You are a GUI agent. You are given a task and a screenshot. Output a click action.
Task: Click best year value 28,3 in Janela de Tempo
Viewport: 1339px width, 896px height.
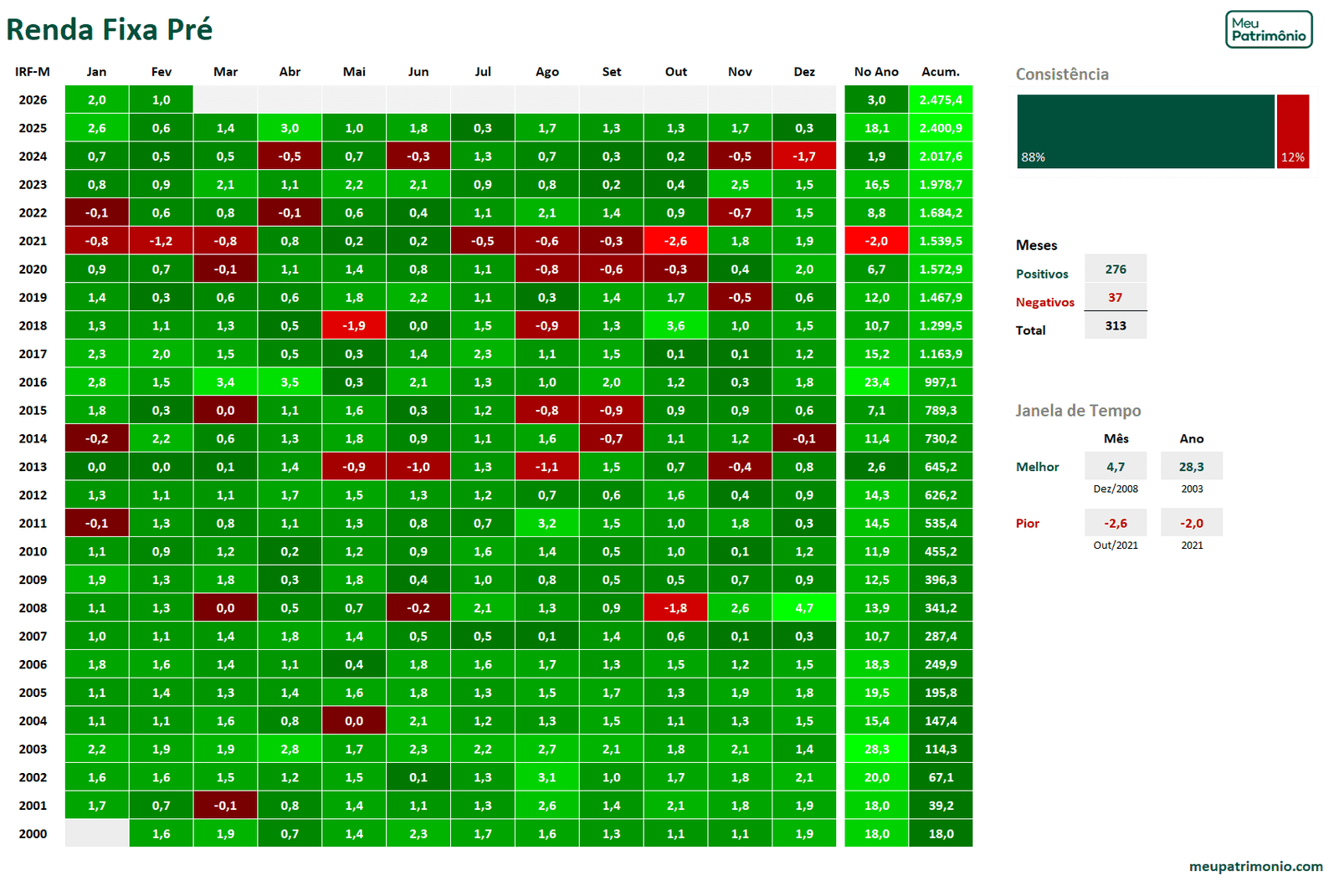pos(1191,467)
